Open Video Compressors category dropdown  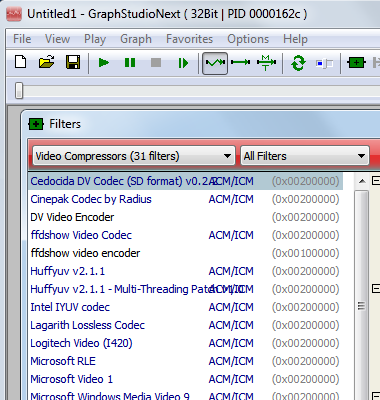pyautogui.click(x=134, y=156)
